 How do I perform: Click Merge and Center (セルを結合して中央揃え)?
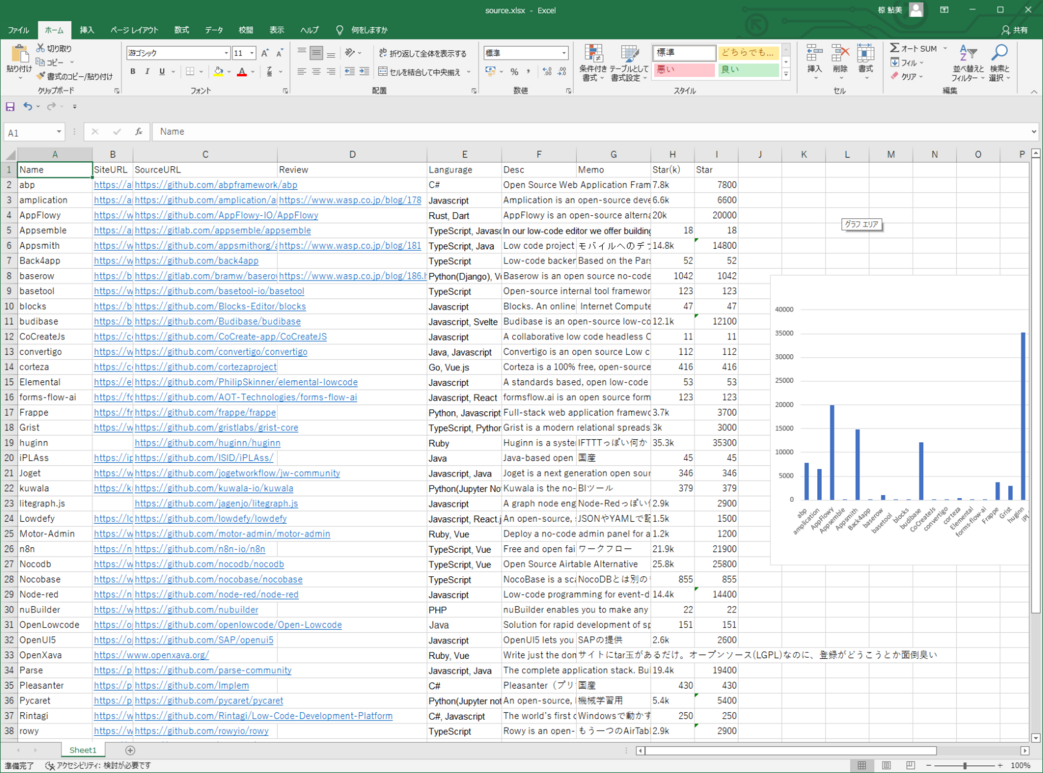click(x=420, y=72)
